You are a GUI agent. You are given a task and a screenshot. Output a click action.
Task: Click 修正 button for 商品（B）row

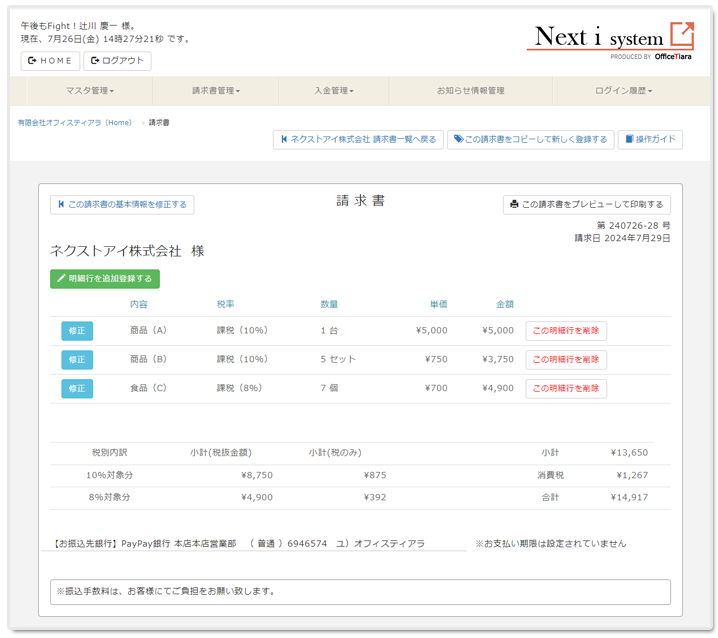(x=77, y=360)
